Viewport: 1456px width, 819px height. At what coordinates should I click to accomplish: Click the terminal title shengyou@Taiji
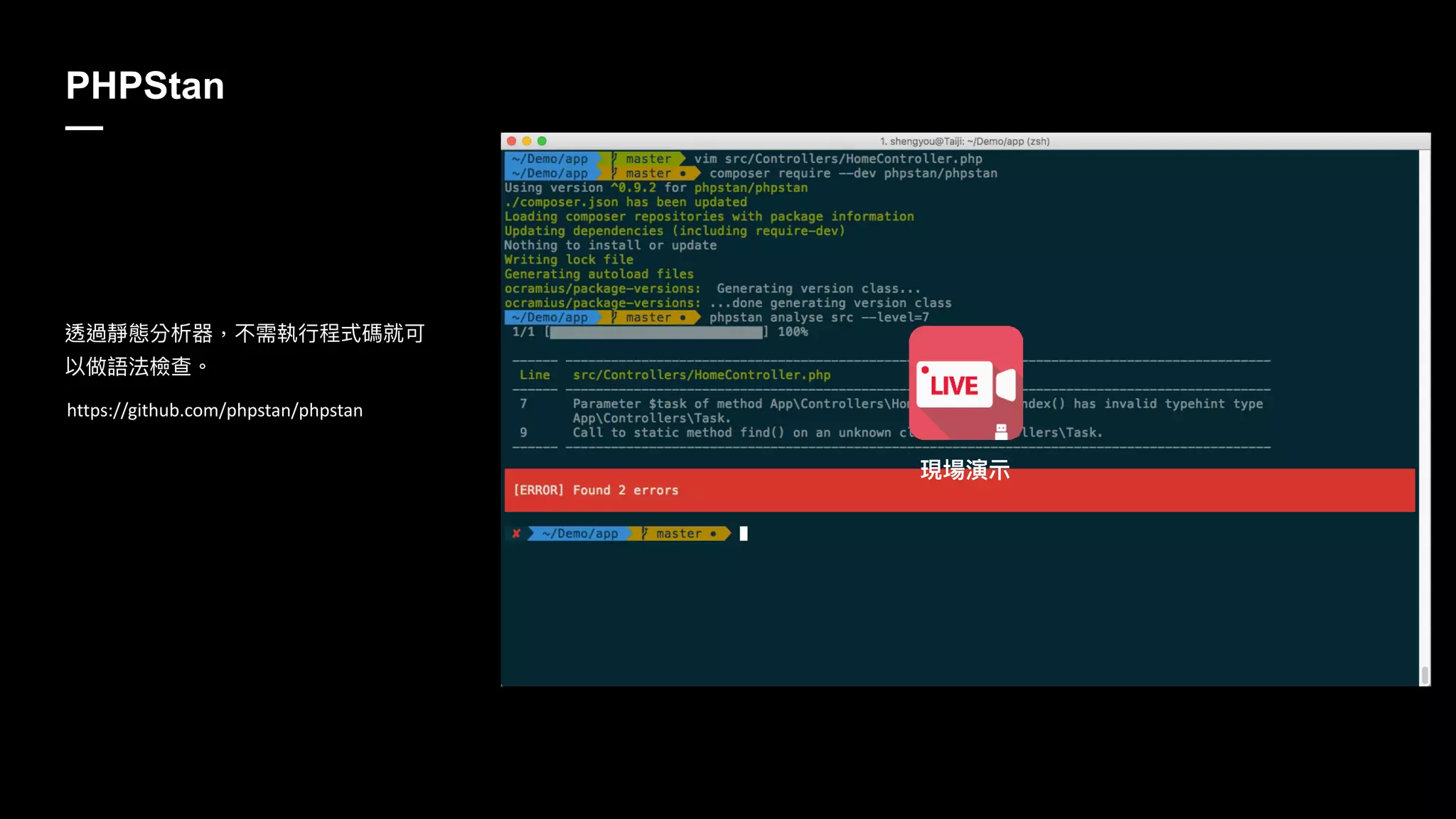(x=964, y=141)
